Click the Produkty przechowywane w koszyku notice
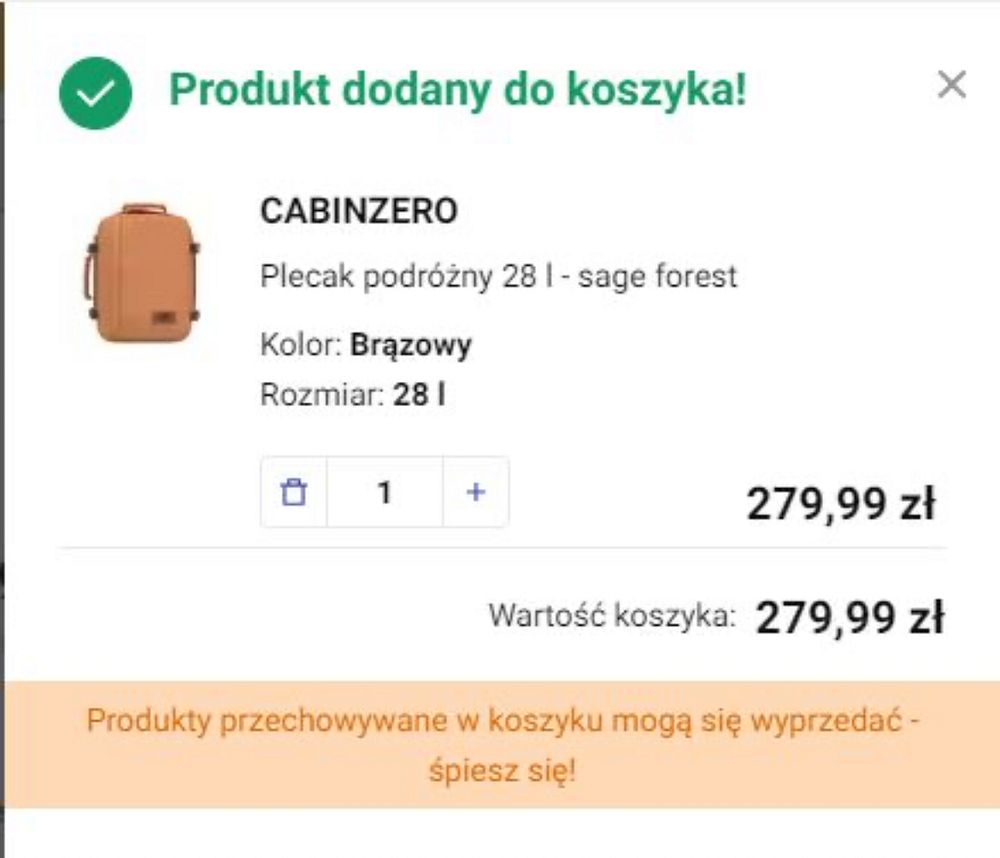Image resolution: width=1000 pixels, height=858 pixels. click(503, 721)
